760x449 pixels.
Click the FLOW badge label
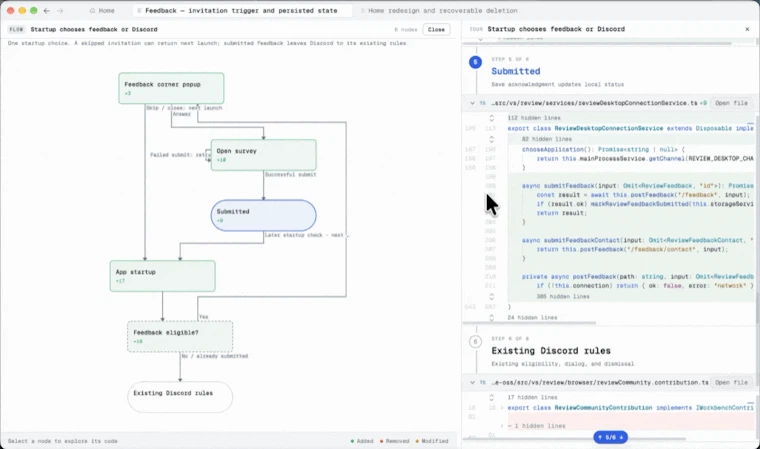coord(16,30)
